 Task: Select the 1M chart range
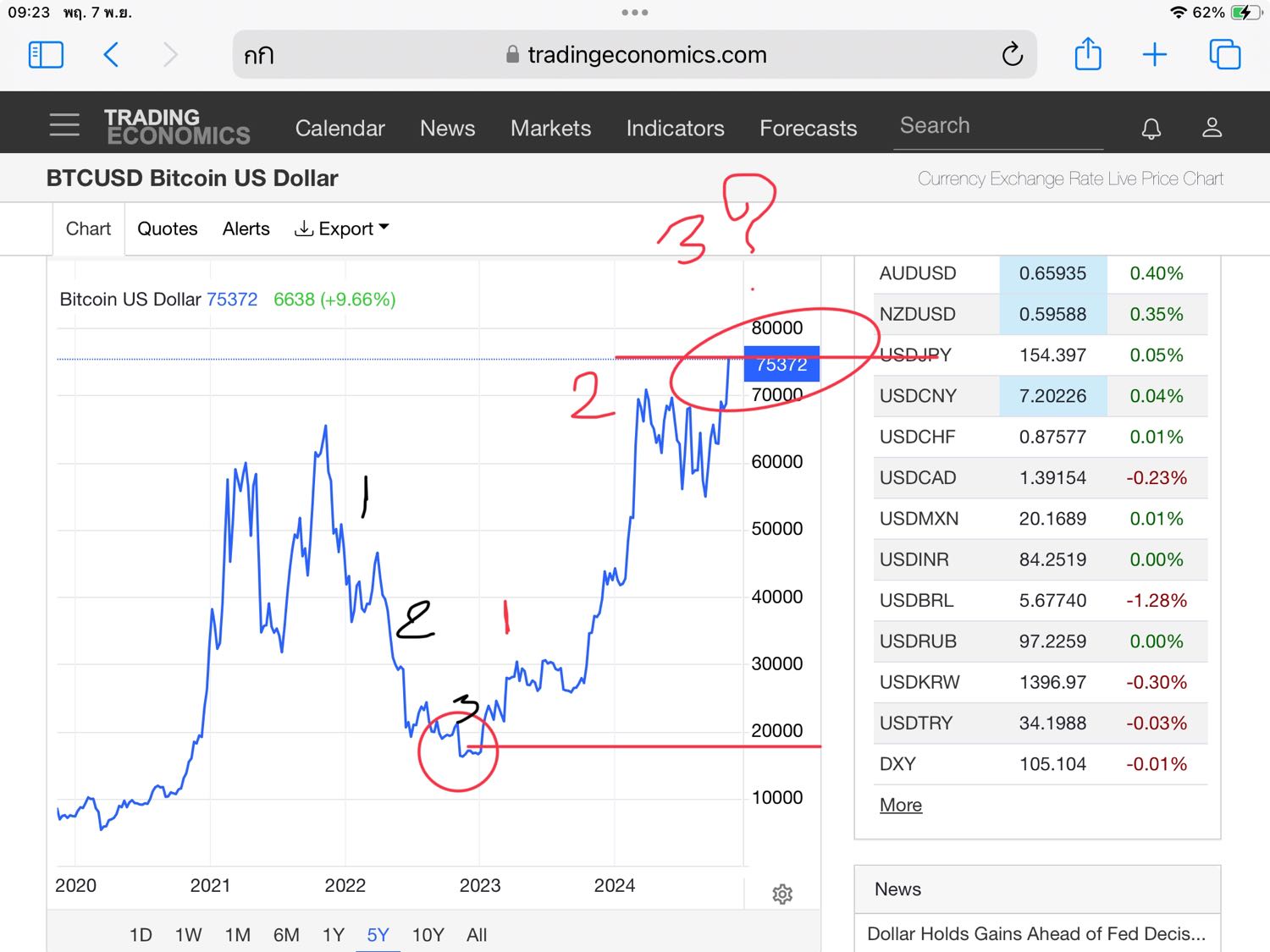click(237, 935)
